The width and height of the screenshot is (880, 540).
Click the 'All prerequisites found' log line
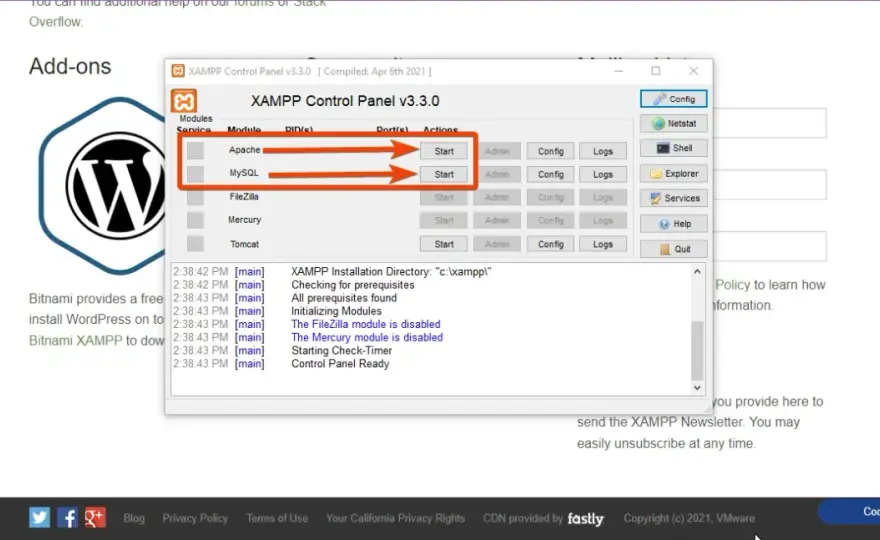pyautogui.click(x=343, y=298)
